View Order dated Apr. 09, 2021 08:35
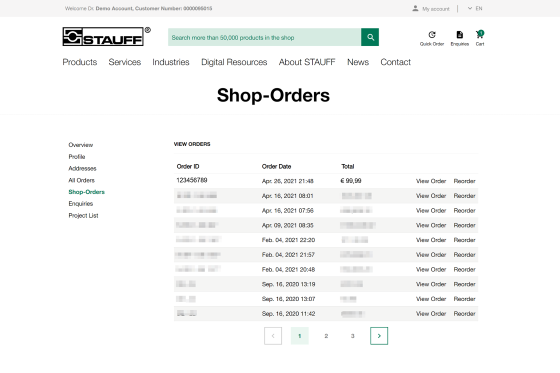 tap(431, 225)
